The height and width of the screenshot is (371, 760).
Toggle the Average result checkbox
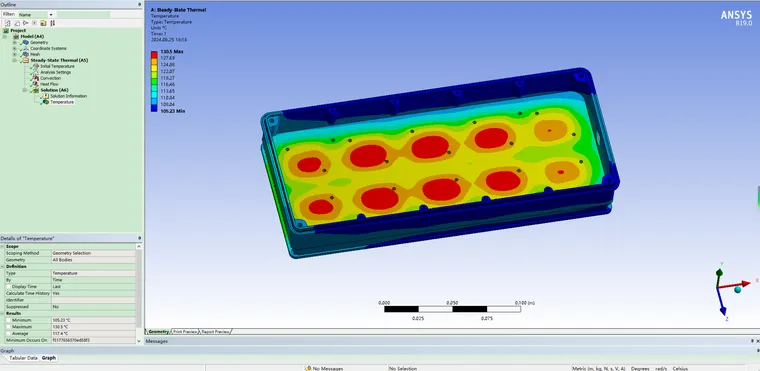tap(9, 334)
